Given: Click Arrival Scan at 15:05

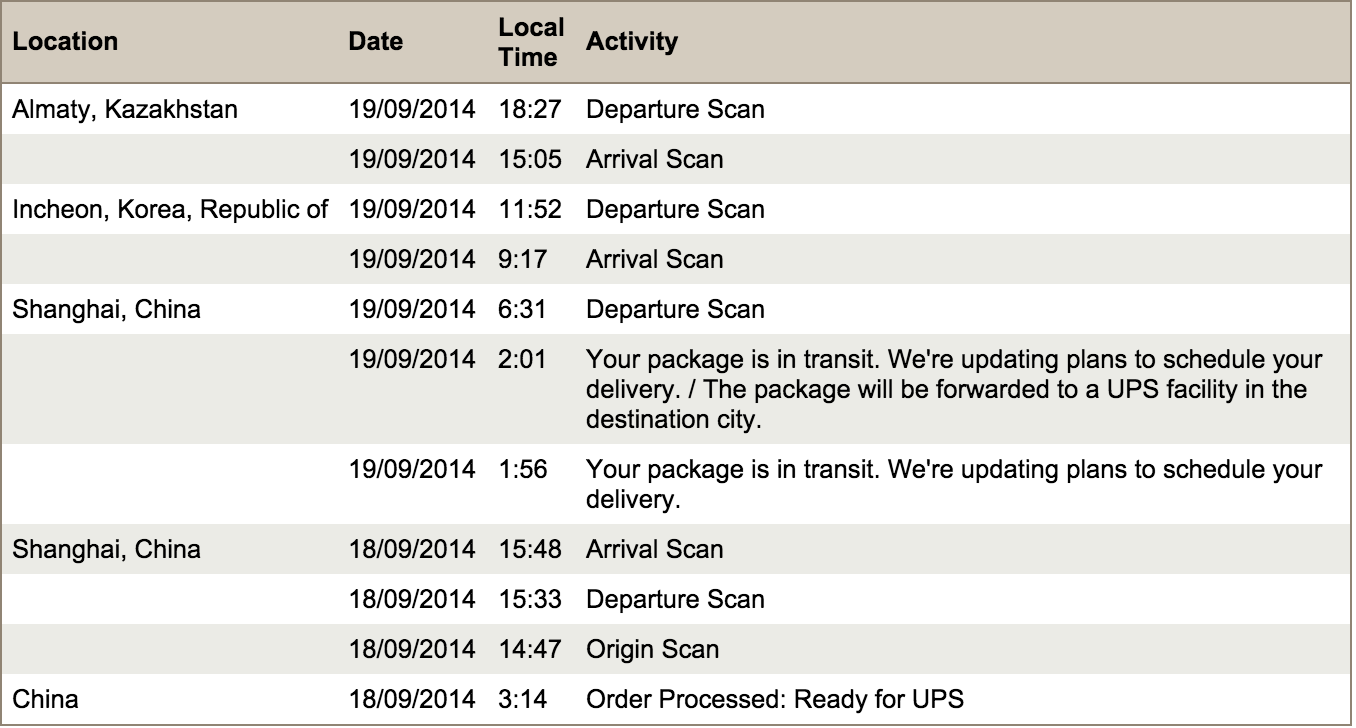Looking at the screenshot, I should [654, 159].
